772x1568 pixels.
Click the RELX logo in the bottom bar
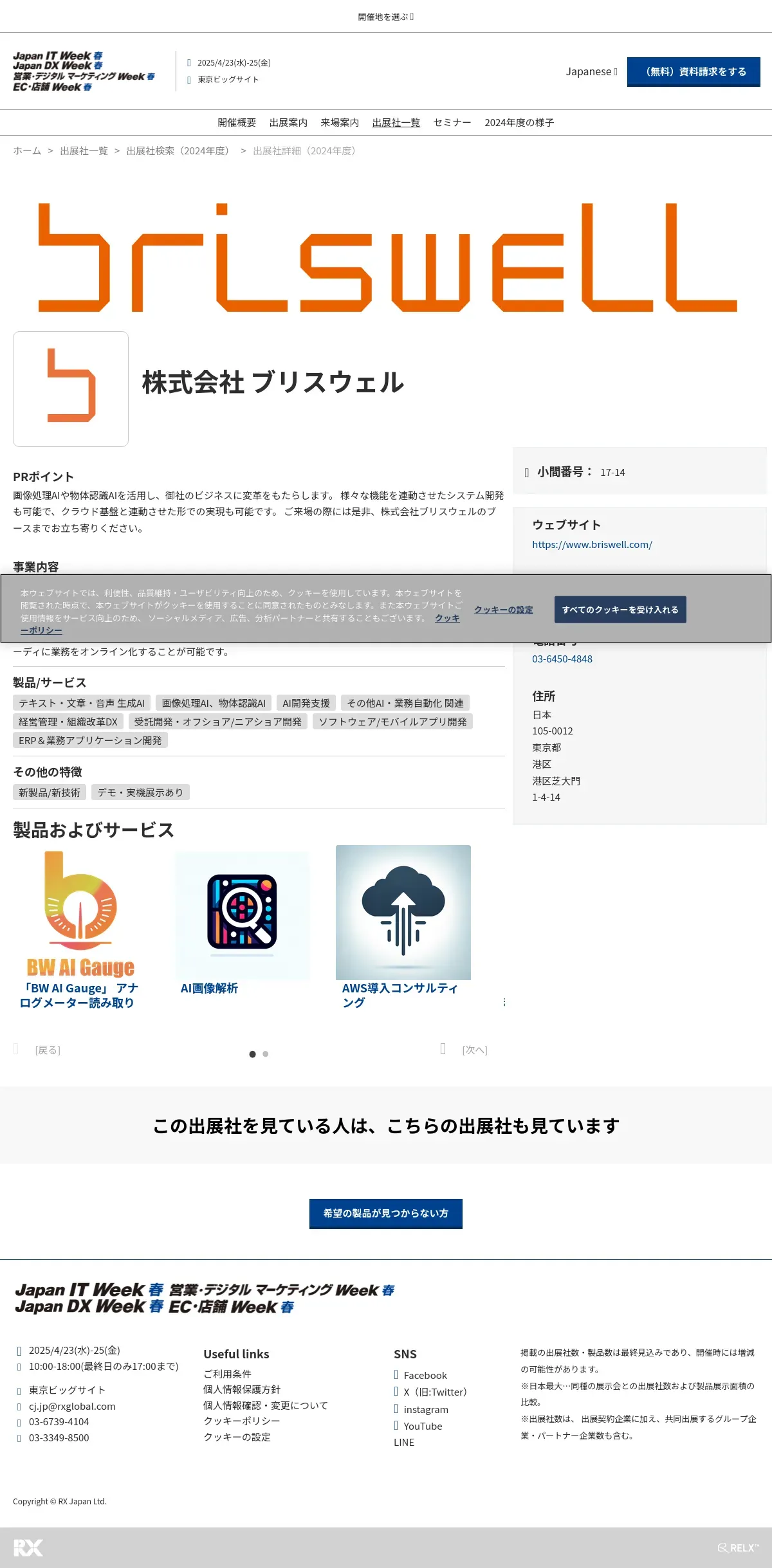point(739,1548)
